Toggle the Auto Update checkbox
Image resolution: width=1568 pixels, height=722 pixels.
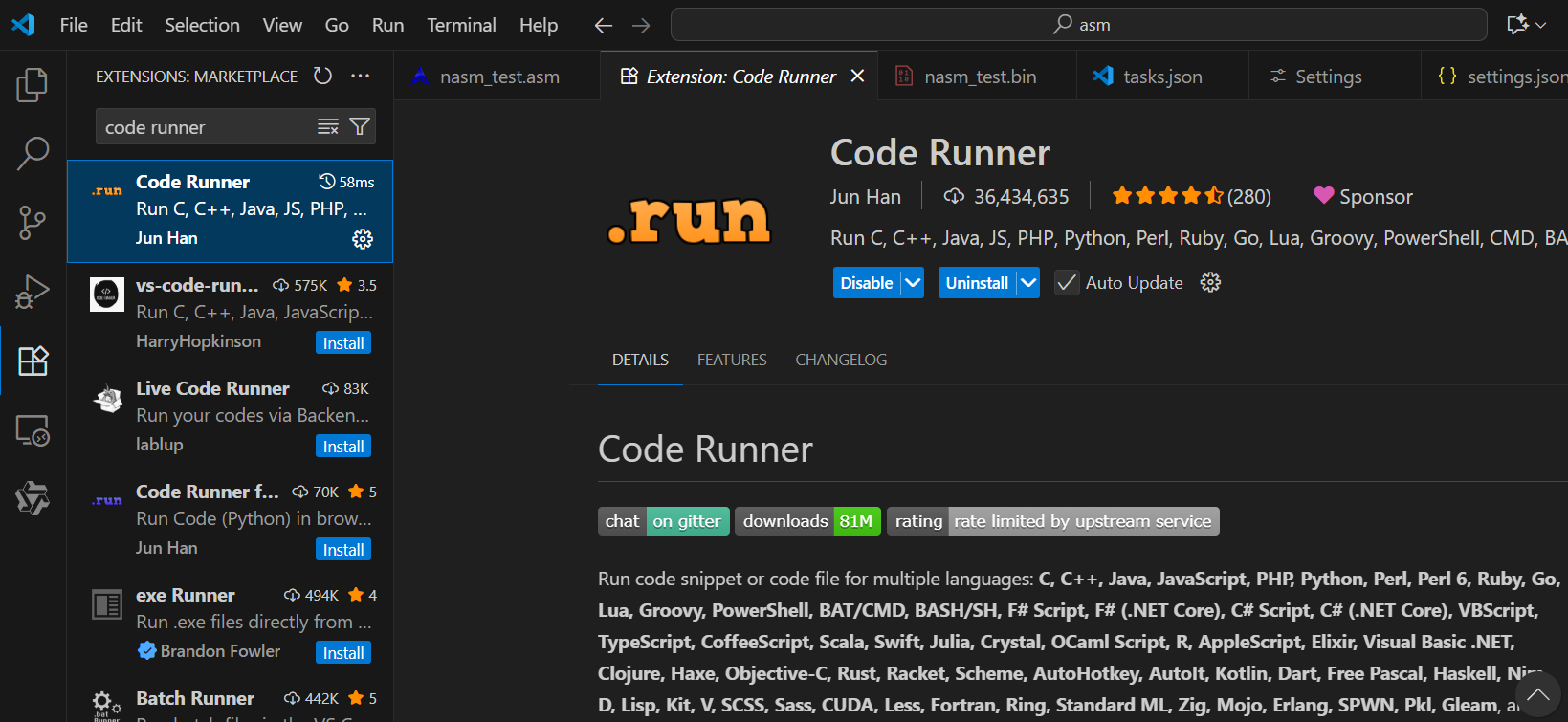click(x=1066, y=283)
